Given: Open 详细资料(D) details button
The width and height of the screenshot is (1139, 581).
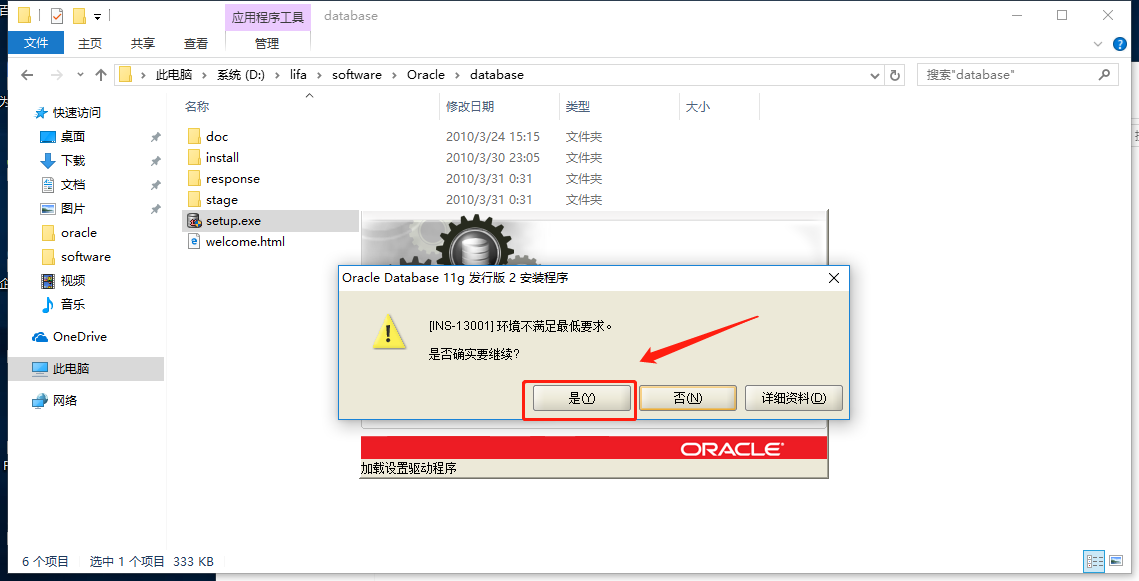Looking at the screenshot, I should [x=794, y=398].
